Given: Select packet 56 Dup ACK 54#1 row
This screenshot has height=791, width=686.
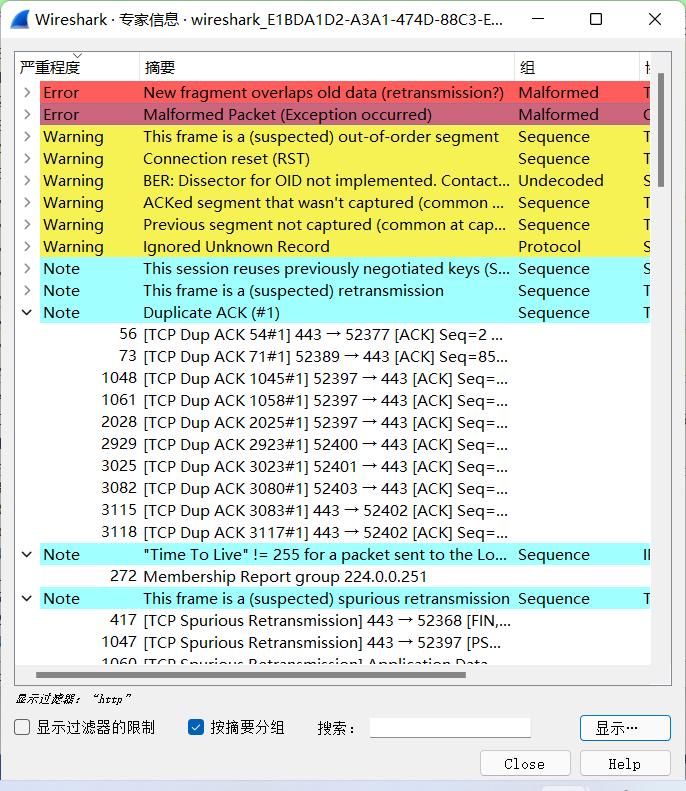Looking at the screenshot, I should (333, 334).
